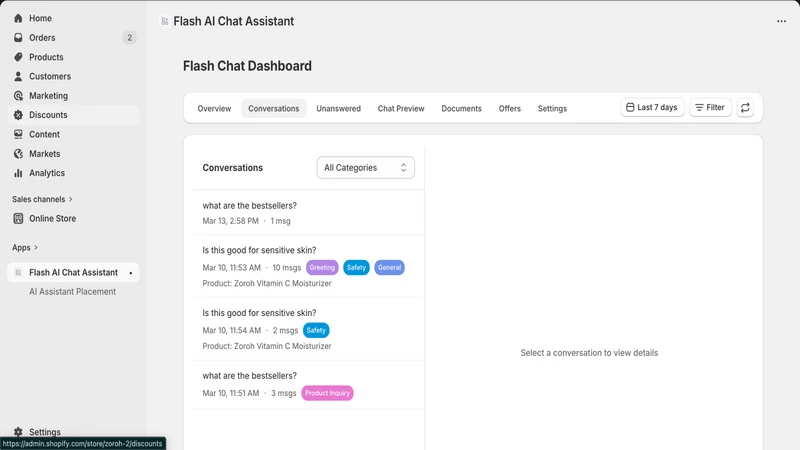Open the Mar 10 11:51 AM bestsellers conversation

coord(308,385)
